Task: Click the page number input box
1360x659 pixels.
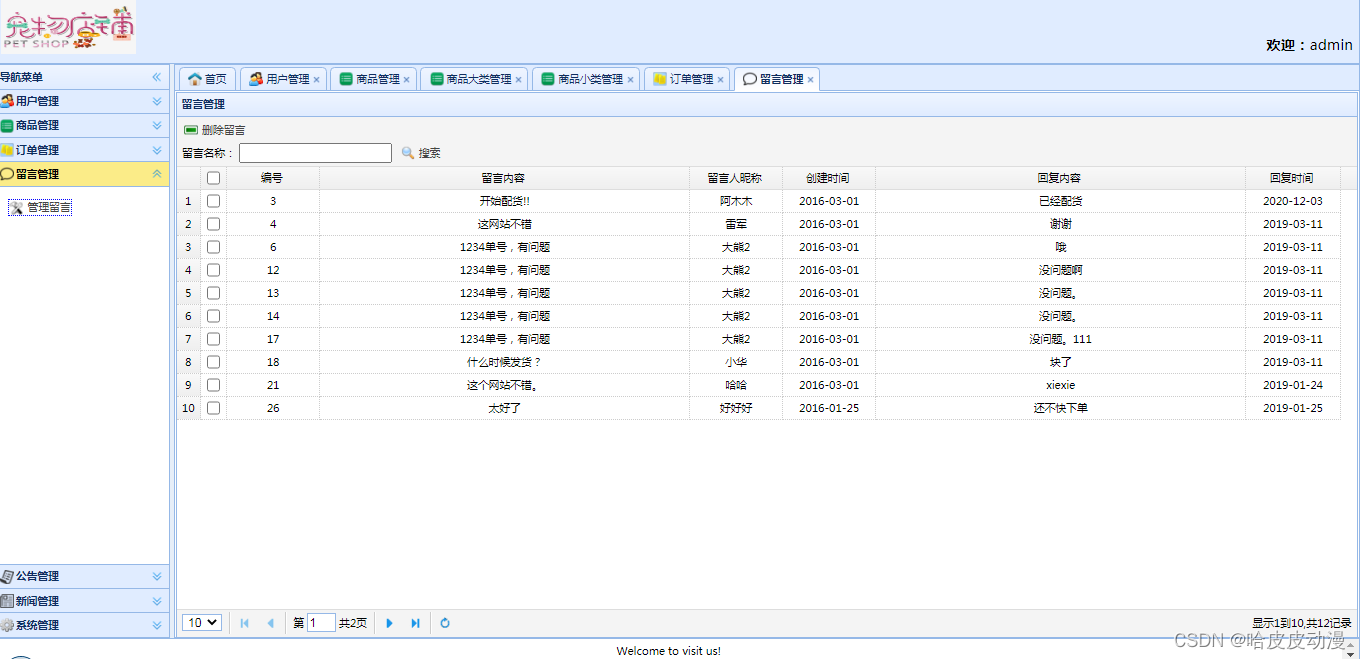Action: [x=321, y=623]
